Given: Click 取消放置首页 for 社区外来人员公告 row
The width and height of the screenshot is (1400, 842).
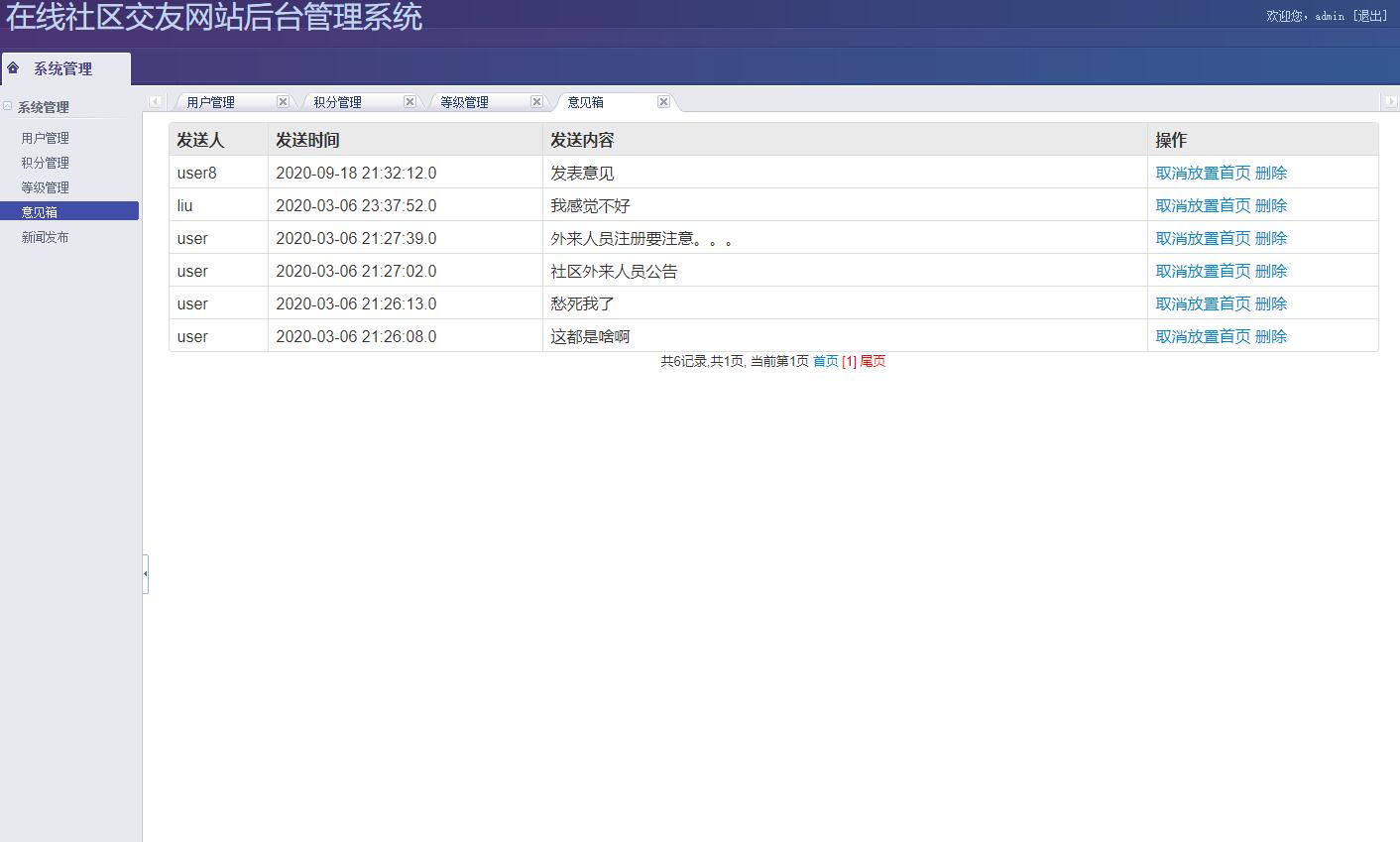Looking at the screenshot, I should (1204, 271).
